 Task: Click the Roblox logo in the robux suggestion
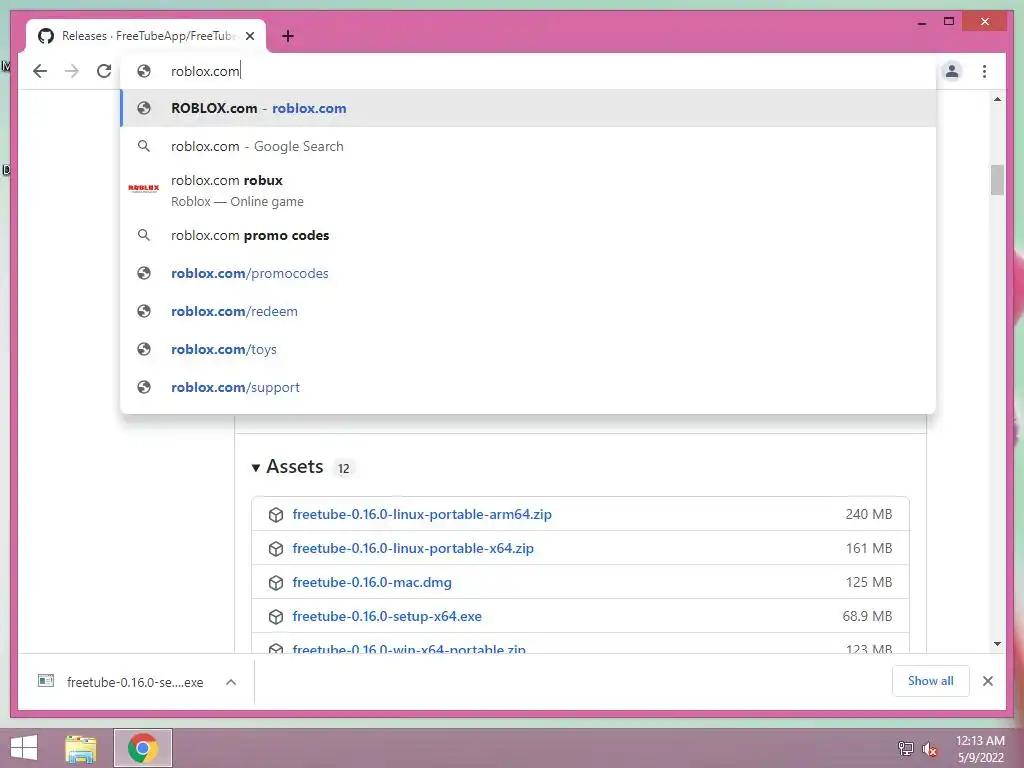(144, 189)
